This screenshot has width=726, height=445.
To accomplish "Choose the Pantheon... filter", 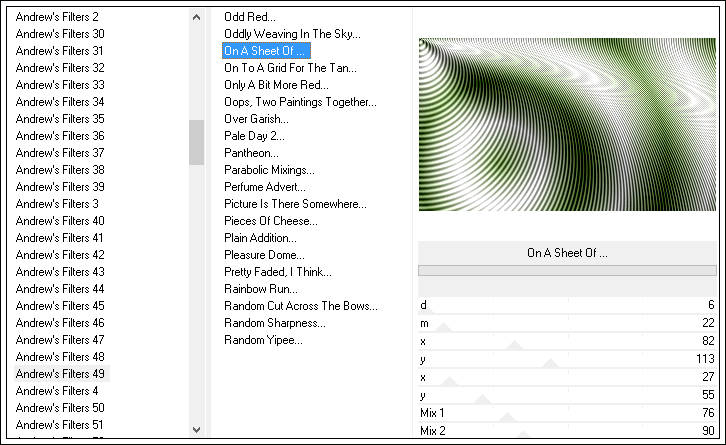I will [251, 153].
